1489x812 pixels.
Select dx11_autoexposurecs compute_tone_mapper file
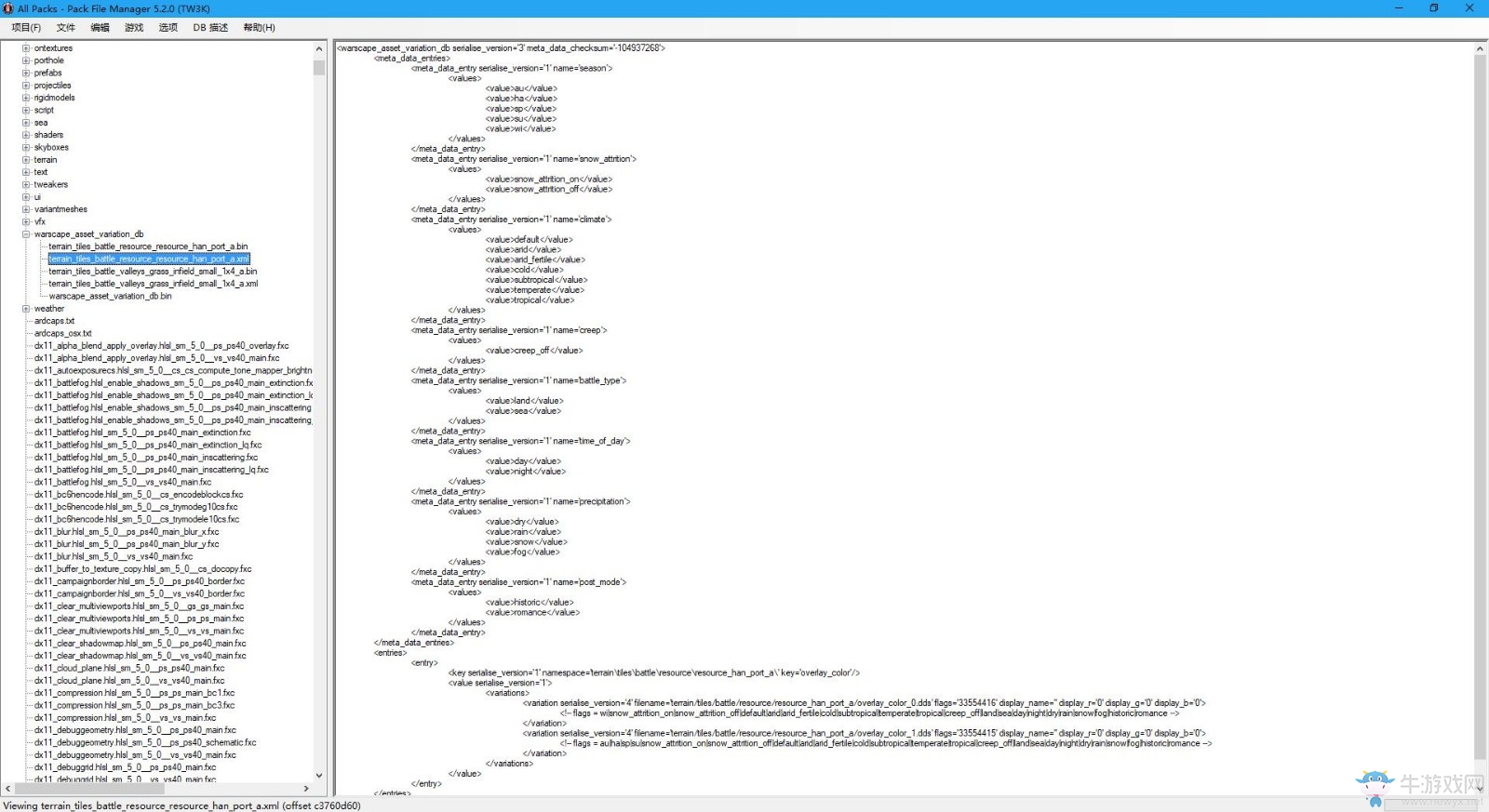[x=173, y=370]
